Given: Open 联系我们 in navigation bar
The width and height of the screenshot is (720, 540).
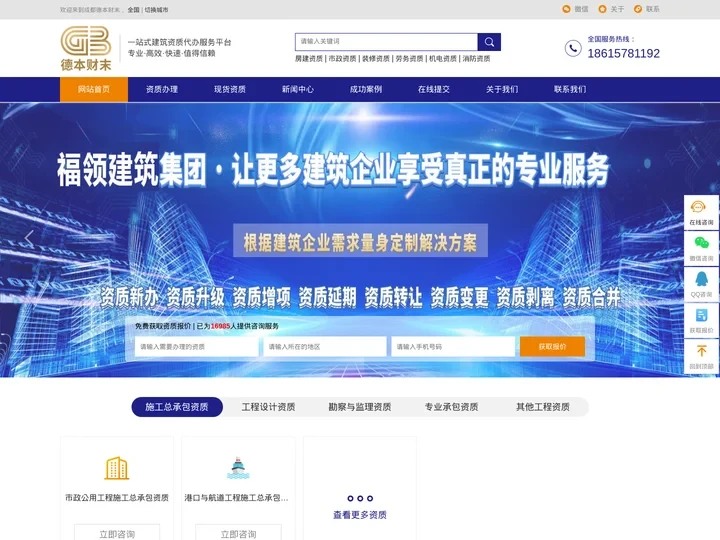Looking at the screenshot, I should pyautogui.click(x=570, y=89).
